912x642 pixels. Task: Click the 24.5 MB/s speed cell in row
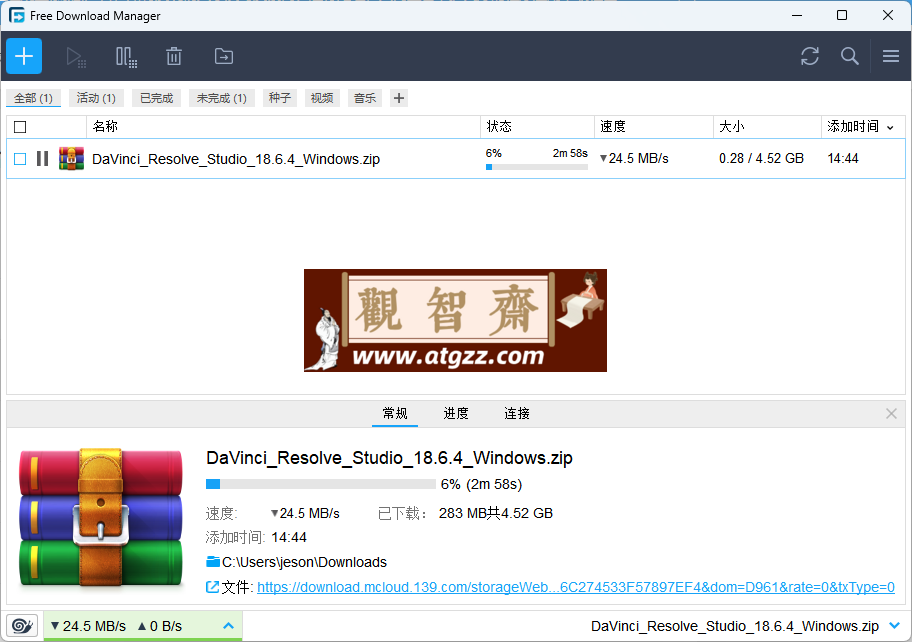[635, 158]
